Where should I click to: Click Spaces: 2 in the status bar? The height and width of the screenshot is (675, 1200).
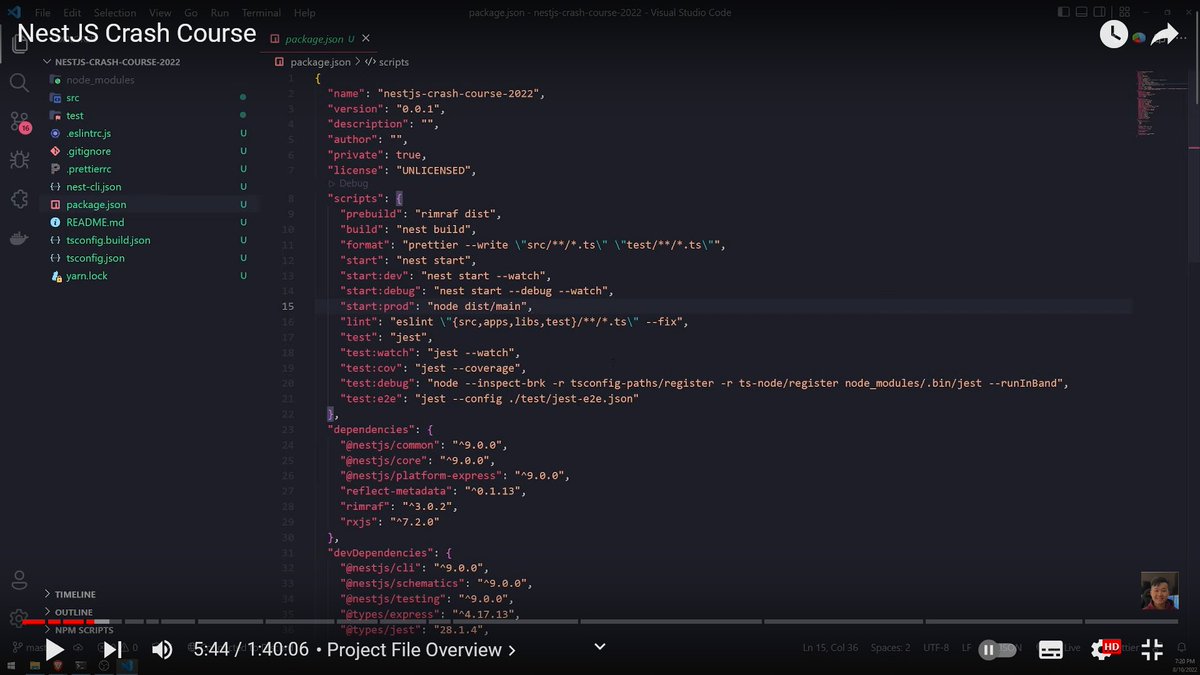click(890, 648)
